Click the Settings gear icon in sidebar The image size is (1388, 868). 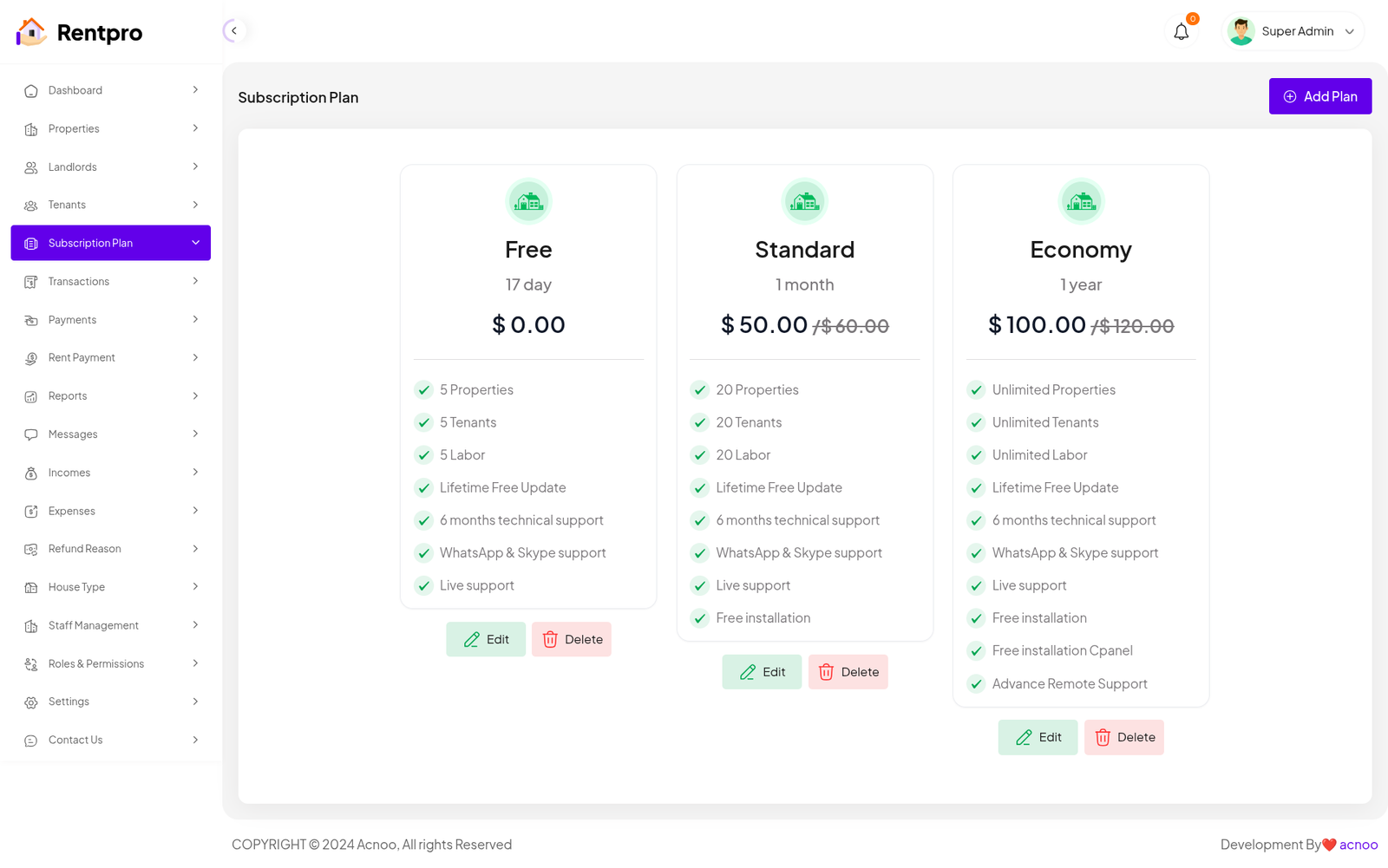point(31,702)
